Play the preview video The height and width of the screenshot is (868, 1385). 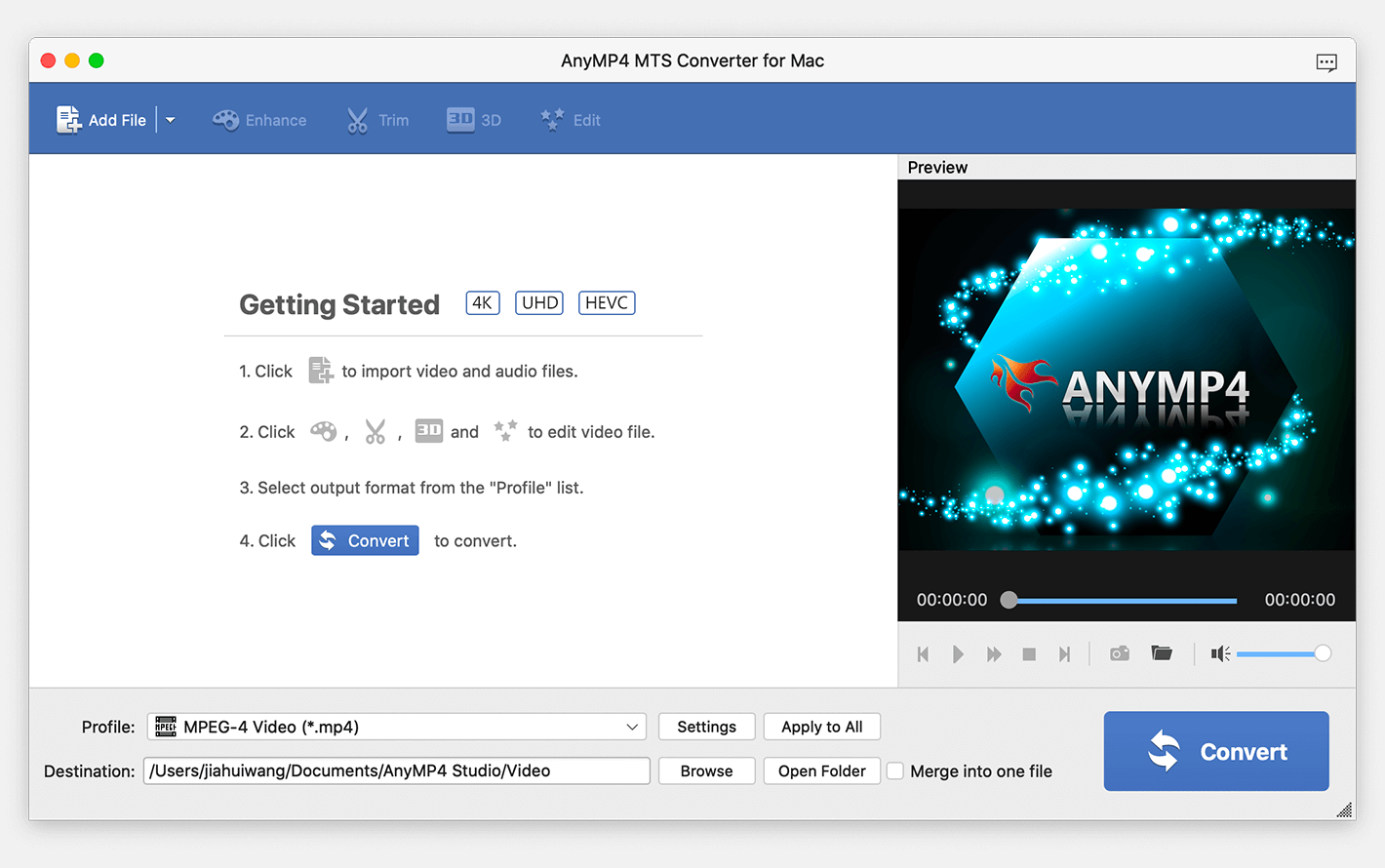click(x=958, y=654)
